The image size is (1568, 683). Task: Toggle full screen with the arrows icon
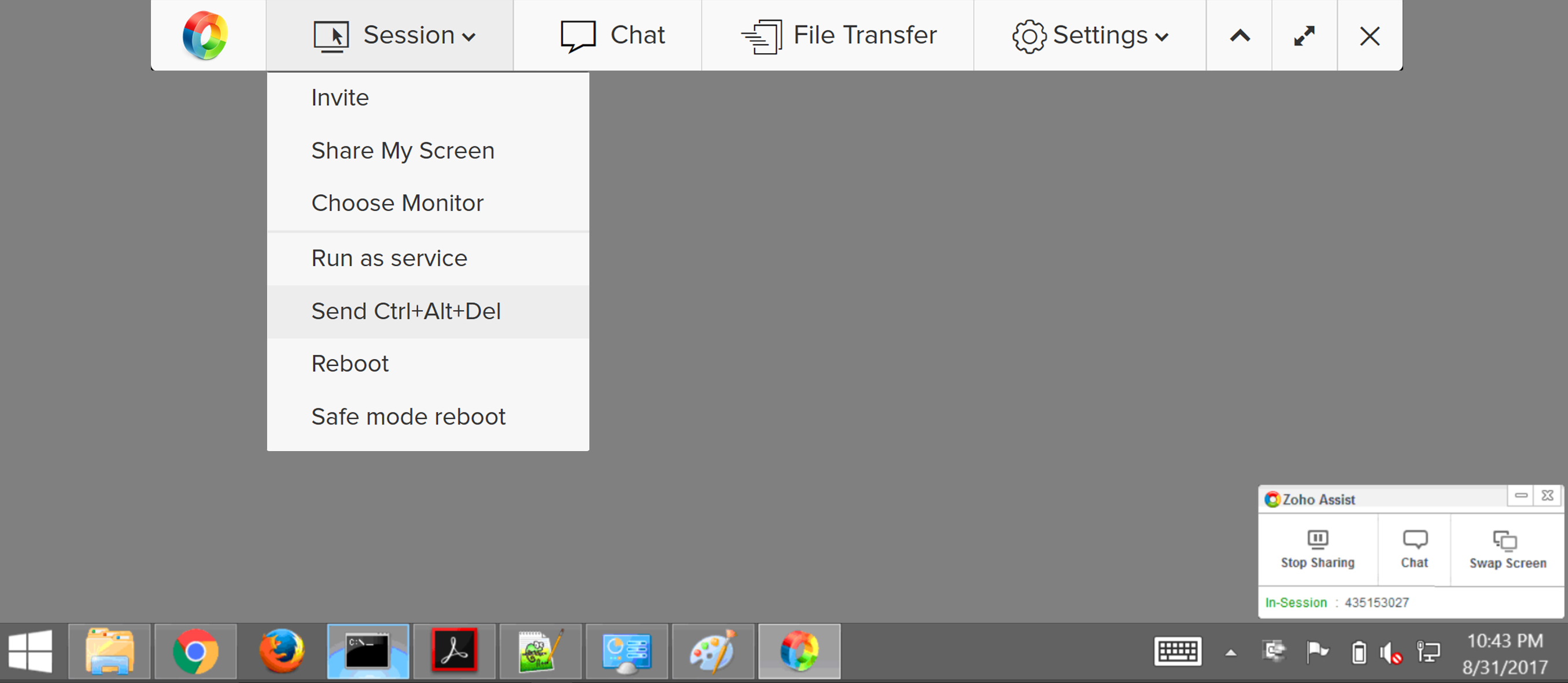1304,35
